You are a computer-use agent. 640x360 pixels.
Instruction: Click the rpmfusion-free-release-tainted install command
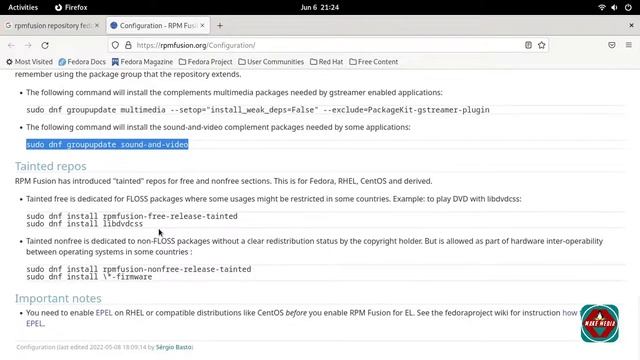coord(132,216)
